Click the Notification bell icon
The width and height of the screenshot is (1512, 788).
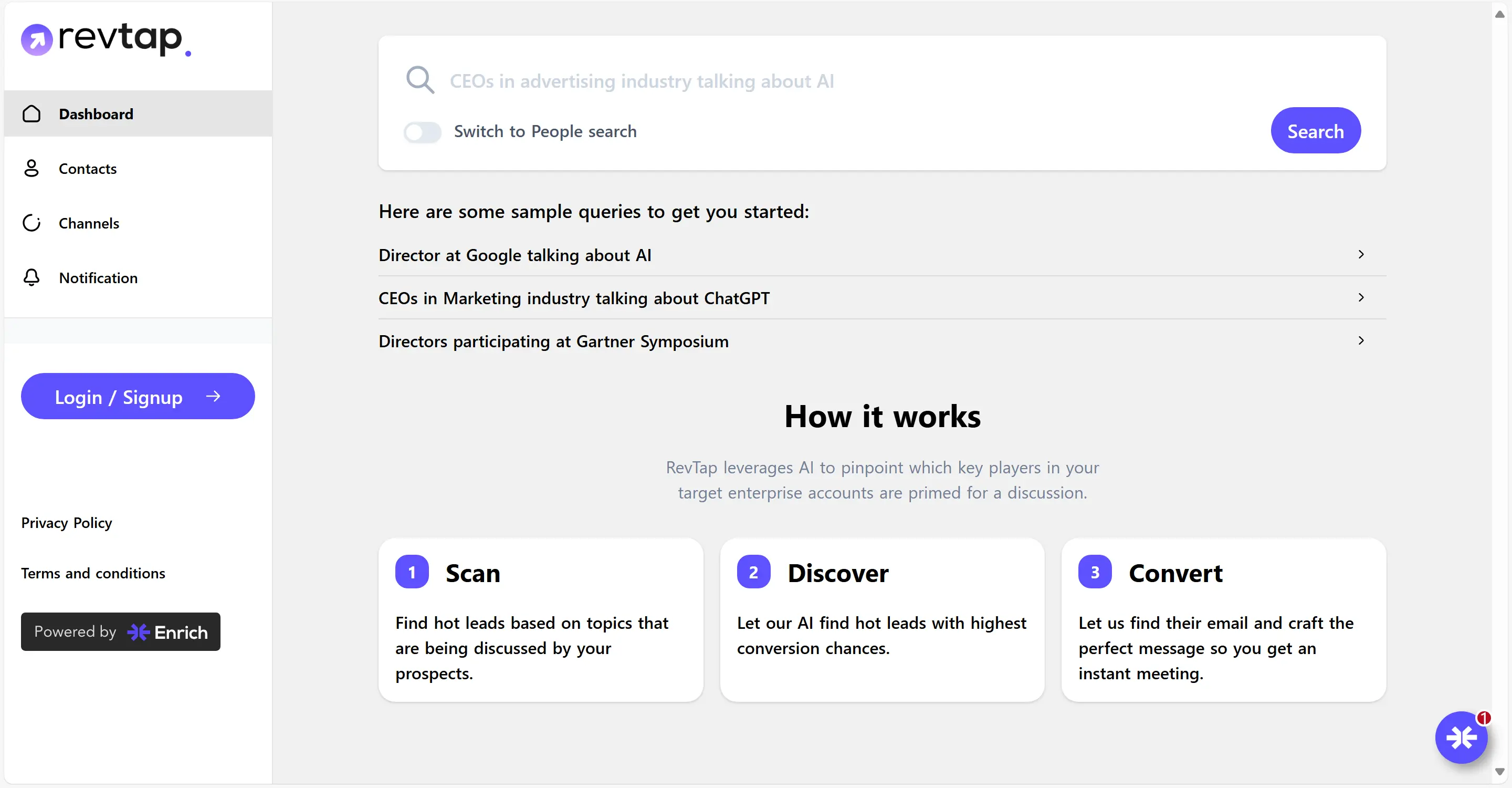pyautogui.click(x=31, y=278)
